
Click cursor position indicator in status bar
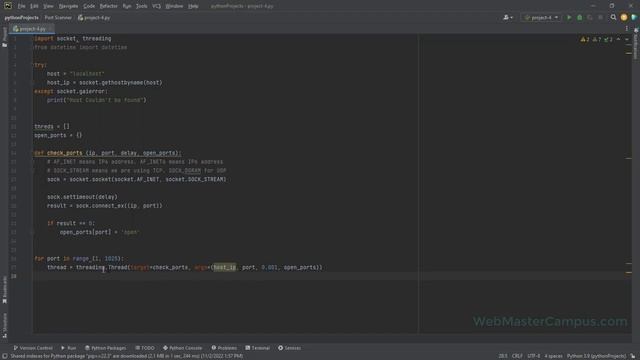tap(503, 356)
